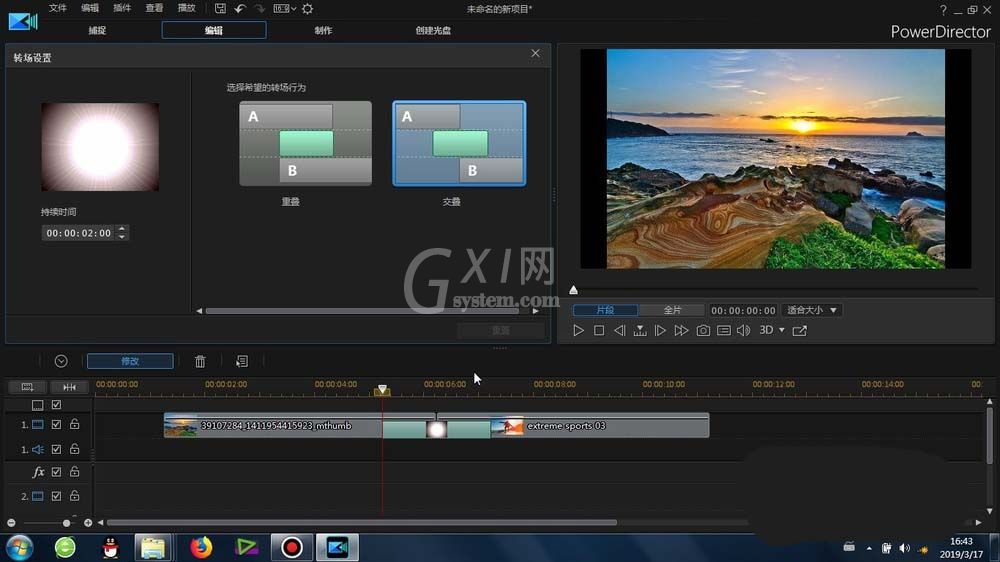Click the transition settings horizontal scrollbar
The height and width of the screenshot is (562, 1000).
pos(362,311)
